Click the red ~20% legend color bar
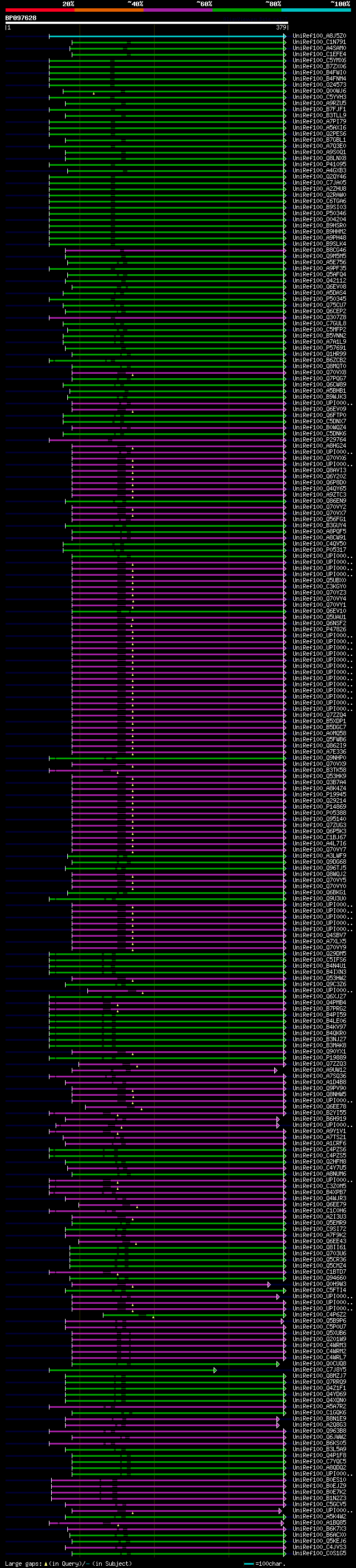Image resolution: width=356 pixels, height=1568 pixels. click(39, 10)
